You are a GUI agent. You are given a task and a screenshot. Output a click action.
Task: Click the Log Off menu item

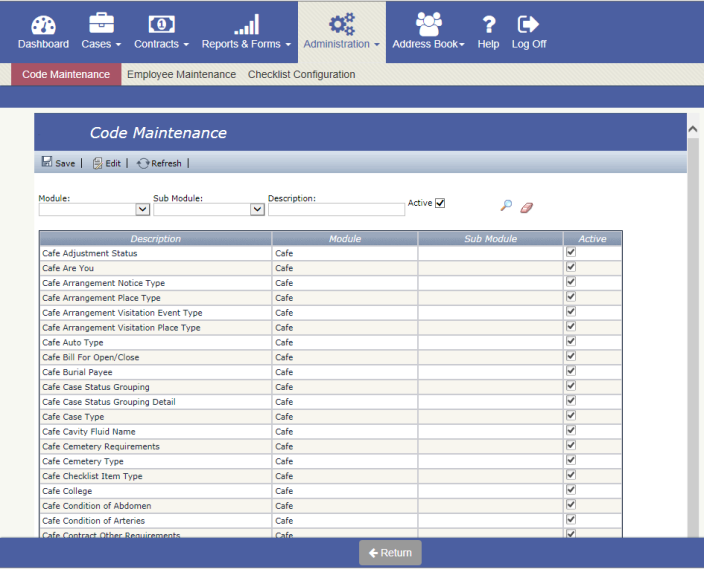[529, 44]
